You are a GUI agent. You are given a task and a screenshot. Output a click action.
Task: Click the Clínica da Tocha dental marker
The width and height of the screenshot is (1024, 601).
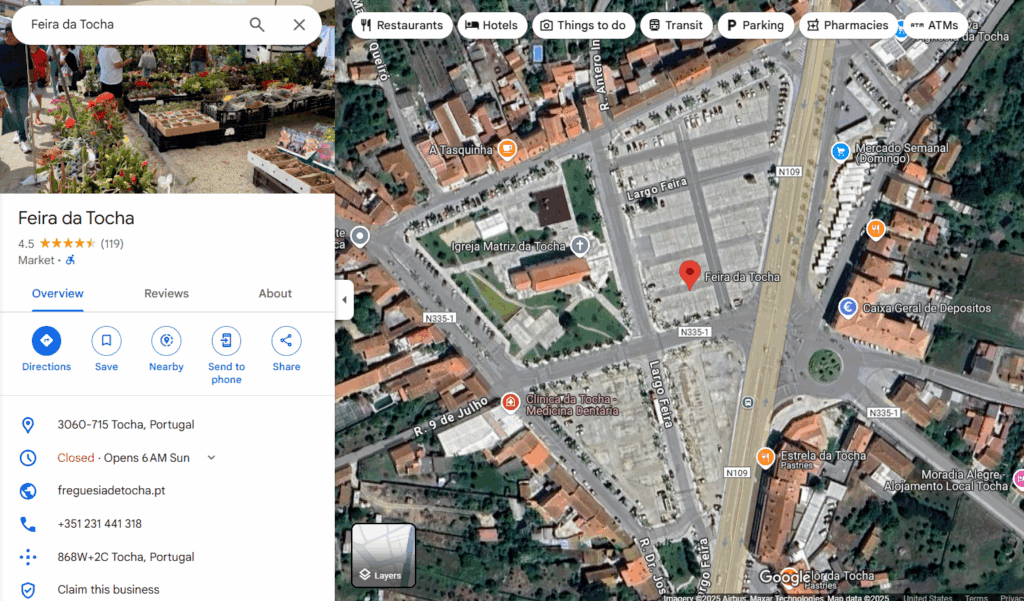pyautogui.click(x=510, y=402)
